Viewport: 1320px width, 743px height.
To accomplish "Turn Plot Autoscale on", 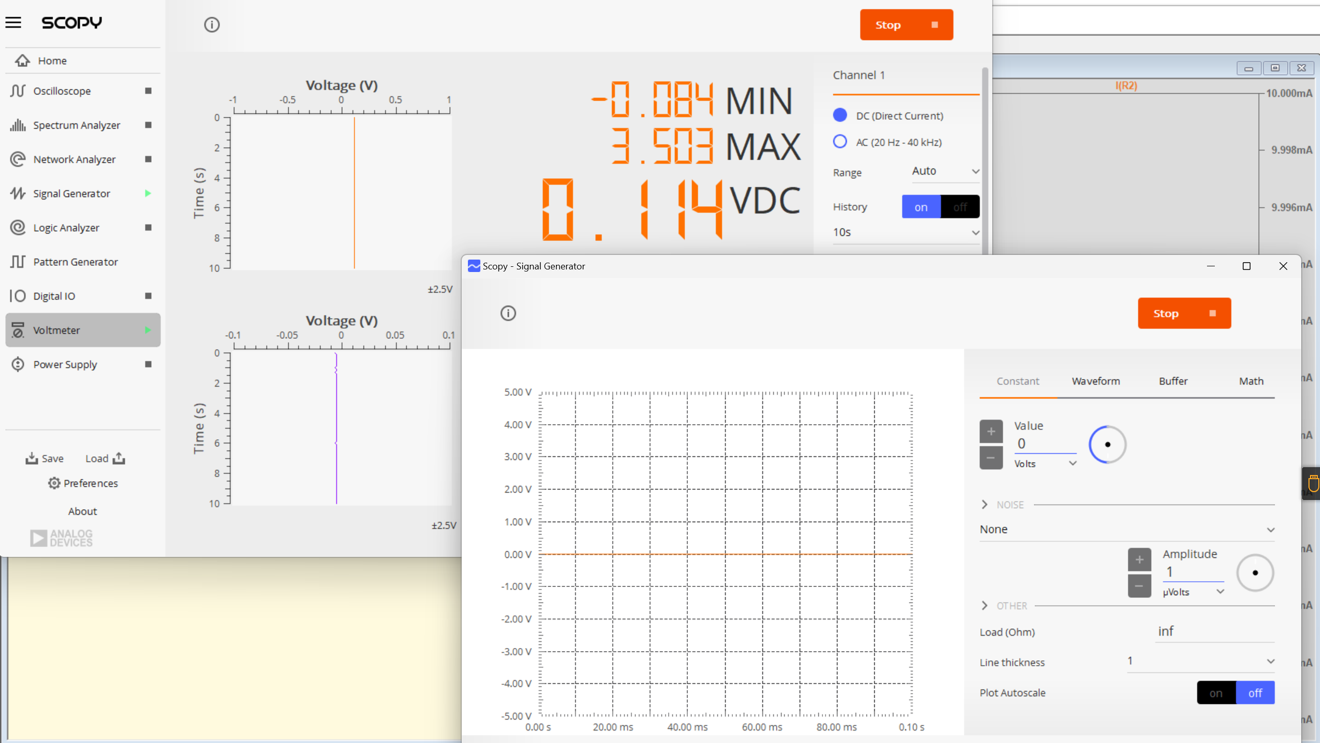I will [1216, 693].
